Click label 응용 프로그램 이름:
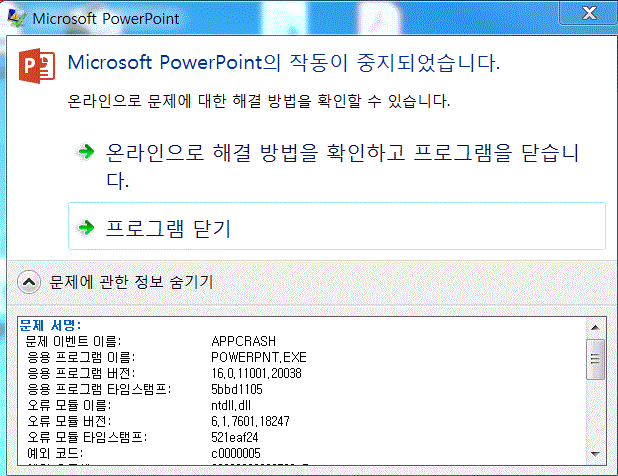 81,357
